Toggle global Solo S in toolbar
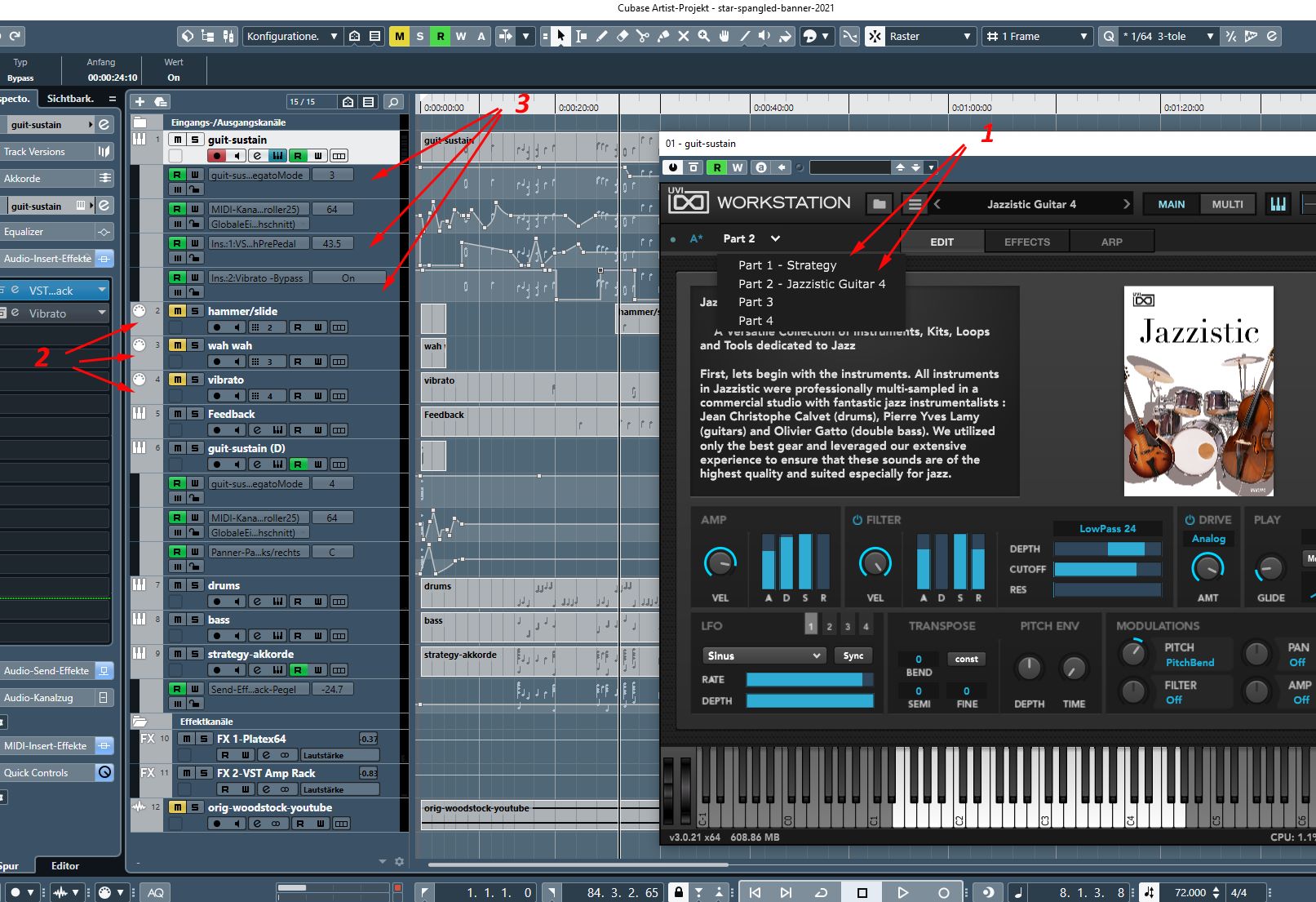Viewport: 1316px width, 902px height. [x=420, y=36]
